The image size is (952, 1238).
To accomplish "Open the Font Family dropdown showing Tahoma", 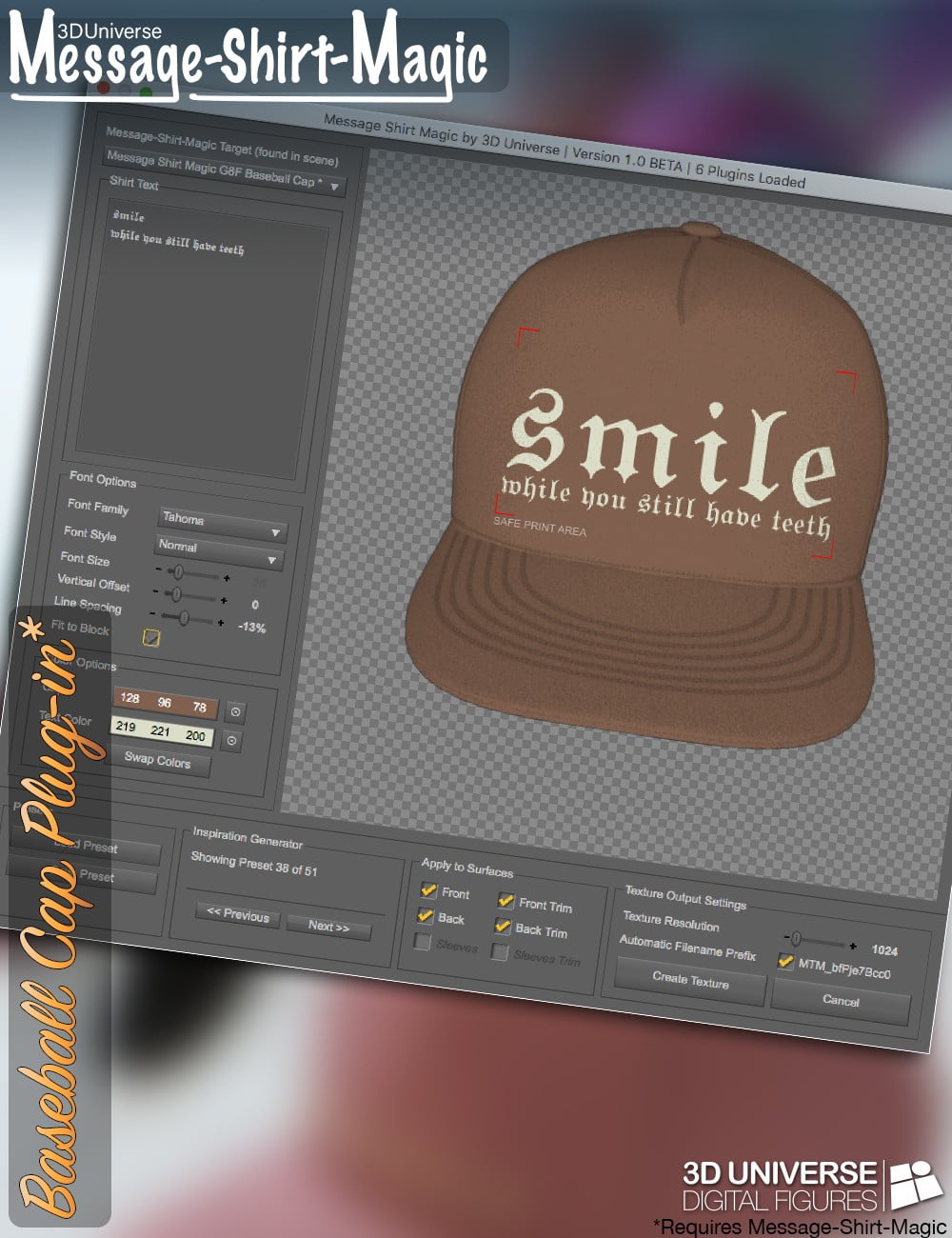I will point(219,522).
